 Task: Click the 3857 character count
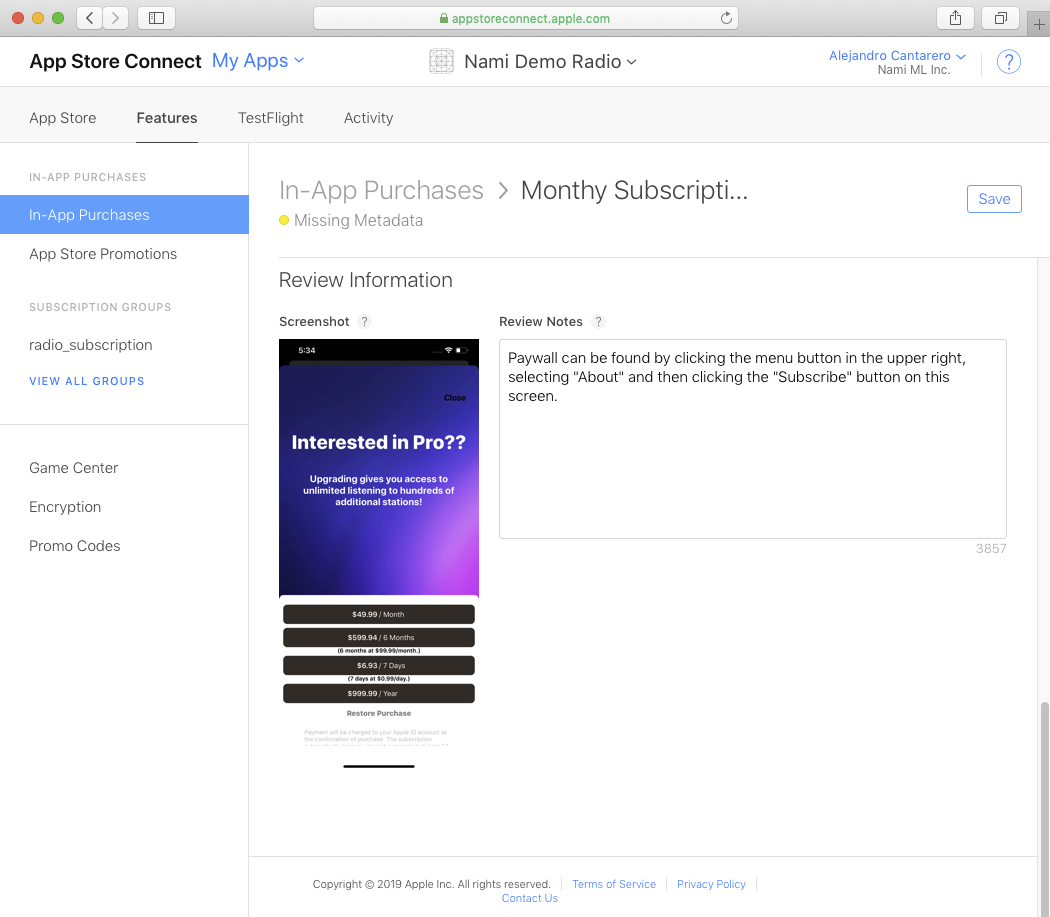(x=991, y=549)
